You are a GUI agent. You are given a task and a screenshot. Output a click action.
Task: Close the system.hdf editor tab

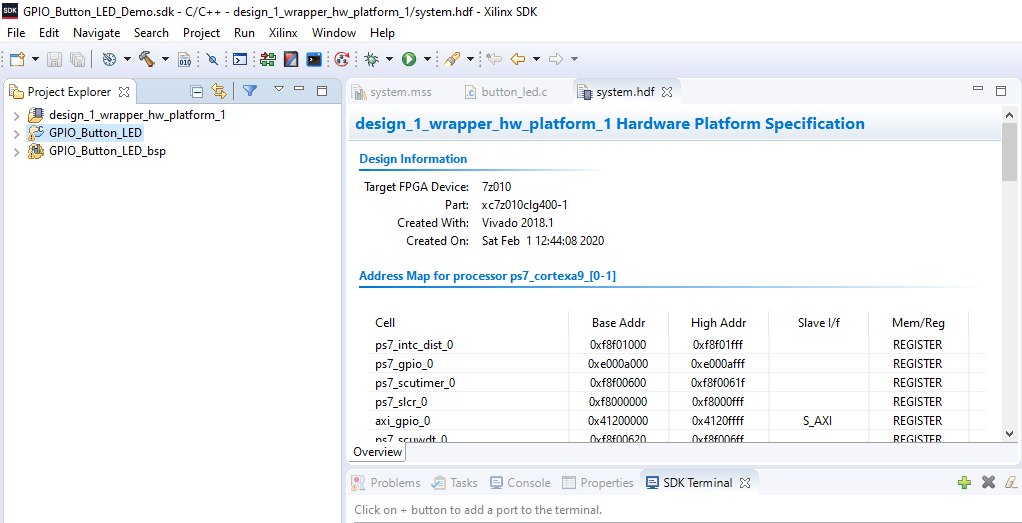tap(667, 93)
